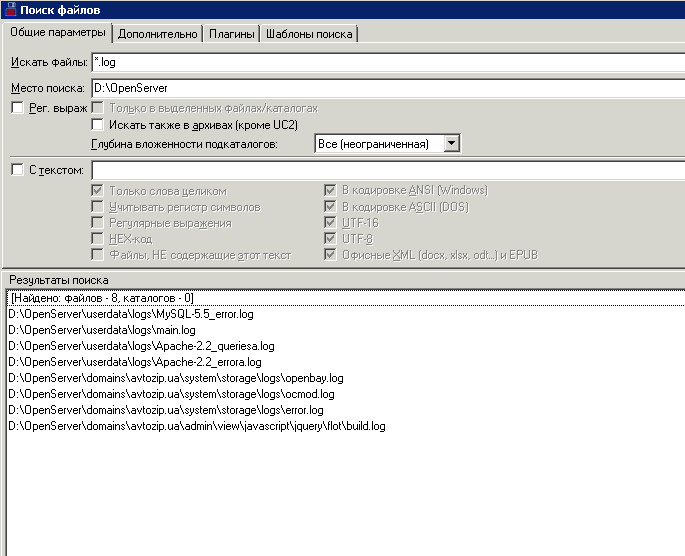Screen dimensions: 685x556
Task: Select the Общие параметры tab
Action: 57,32
